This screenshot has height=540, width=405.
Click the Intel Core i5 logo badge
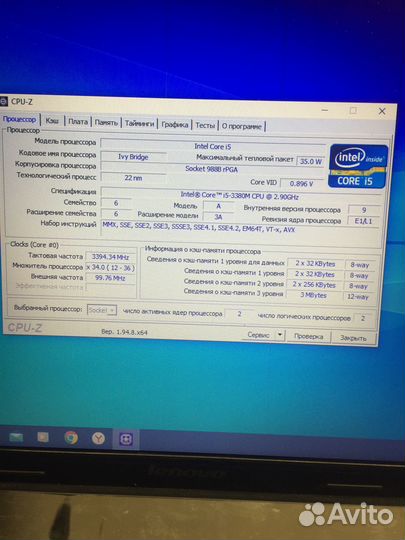[x=358, y=166]
